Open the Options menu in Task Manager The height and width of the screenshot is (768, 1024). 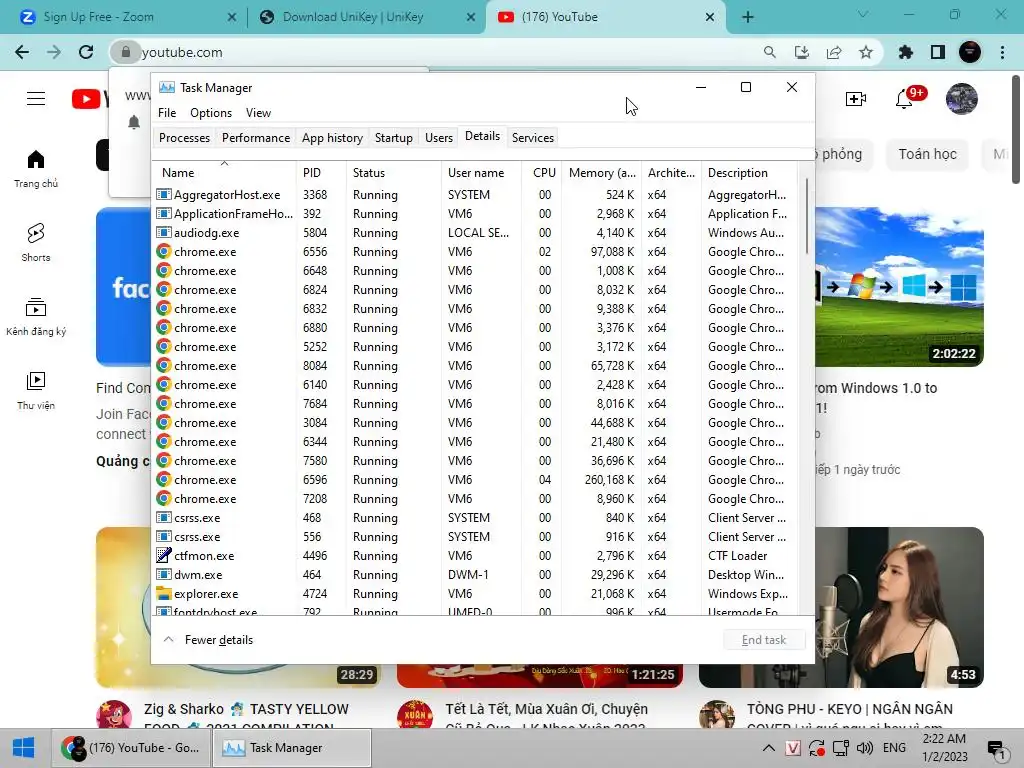pos(211,113)
